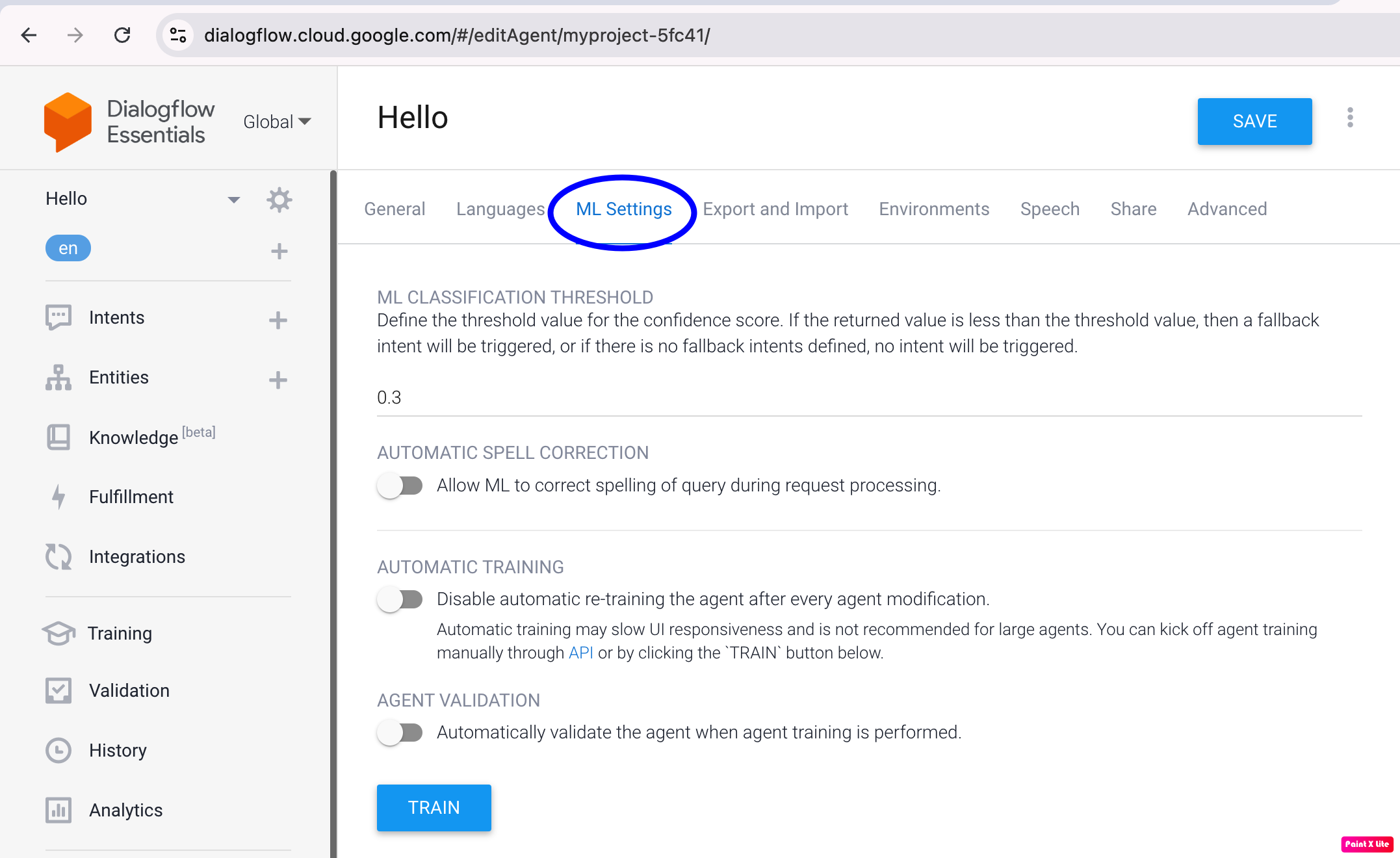The height and width of the screenshot is (858, 1400).
Task: Expand the Hello agent dropdown
Action: [233, 199]
